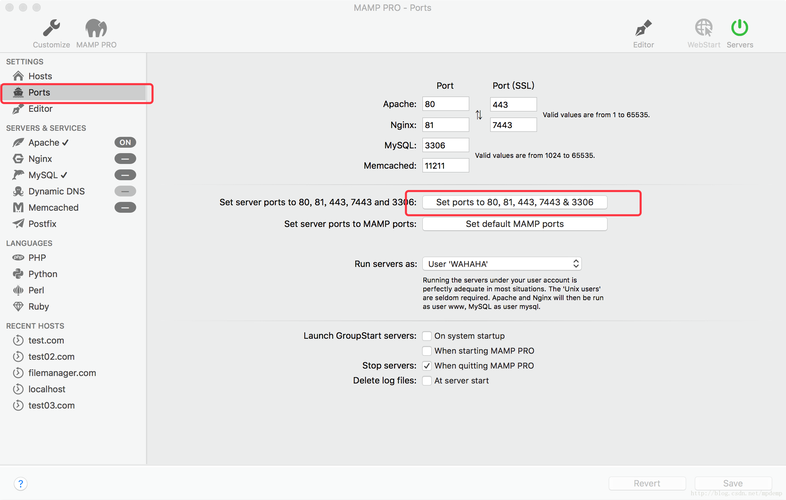The image size is (786, 500).
Task: Click Set ports to 80, 81, 443, 7443 & 3306
Action: [x=514, y=202]
